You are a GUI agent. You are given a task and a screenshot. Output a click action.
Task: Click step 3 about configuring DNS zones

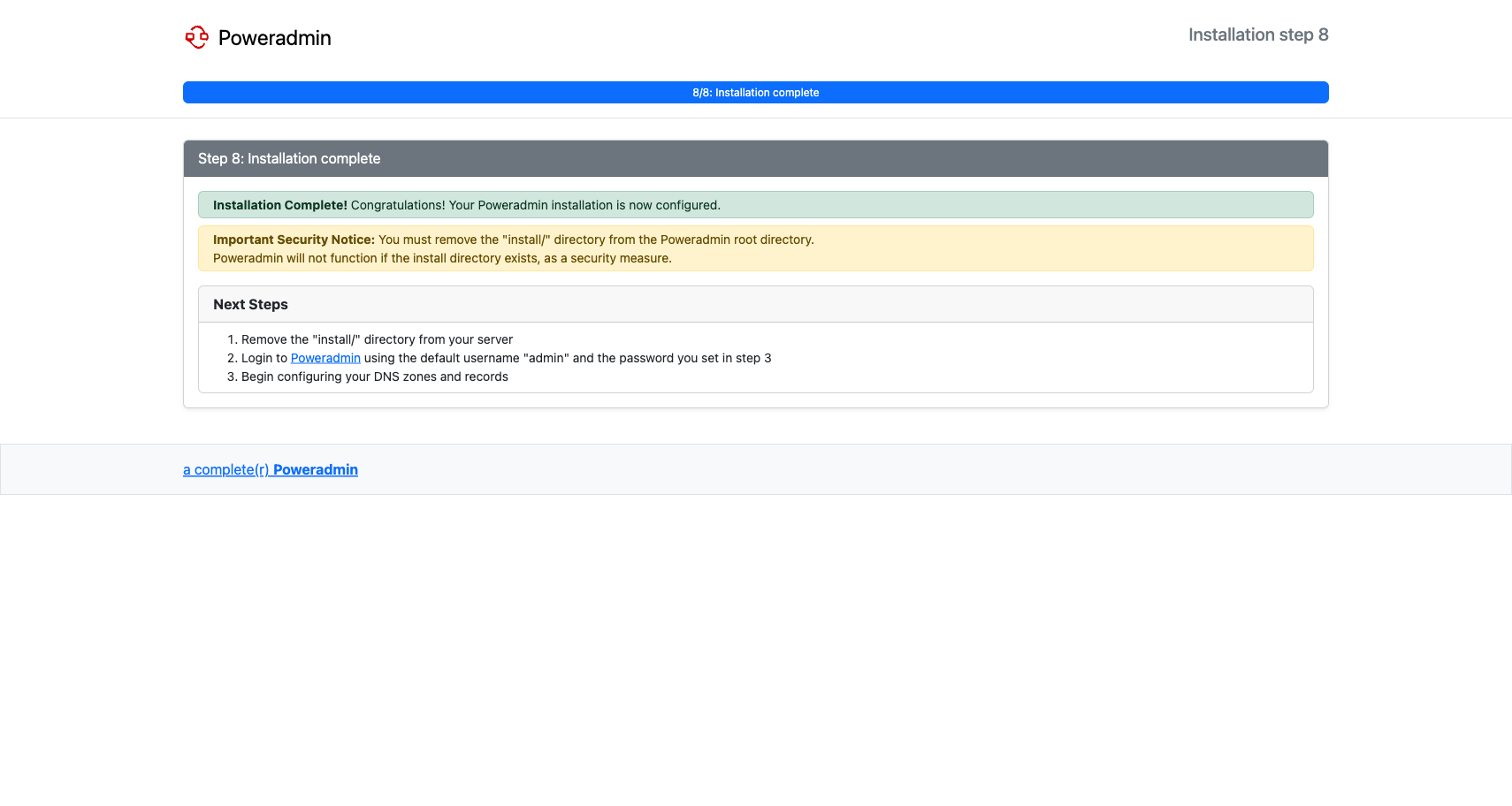pyautogui.click(x=374, y=376)
